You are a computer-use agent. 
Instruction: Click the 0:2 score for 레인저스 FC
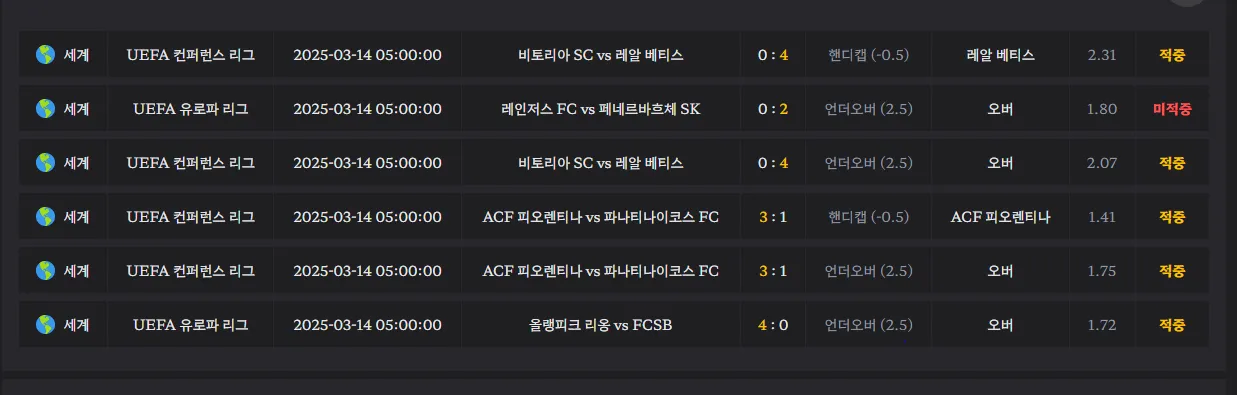tap(773, 109)
